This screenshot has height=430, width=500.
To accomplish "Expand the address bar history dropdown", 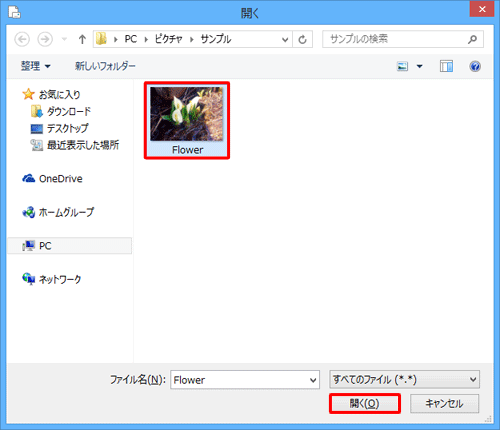I will pyautogui.click(x=285, y=40).
